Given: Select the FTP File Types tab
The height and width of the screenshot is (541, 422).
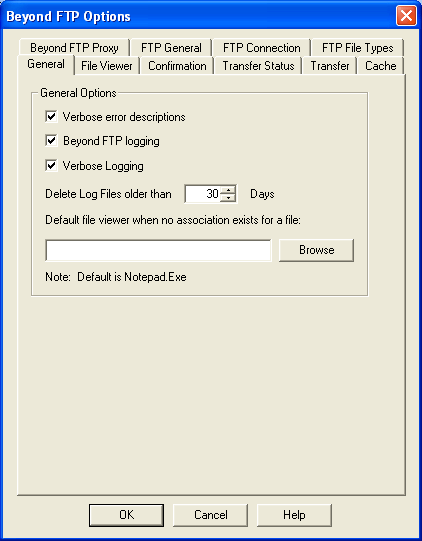Looking at the screenshot, I should (357, 48).
